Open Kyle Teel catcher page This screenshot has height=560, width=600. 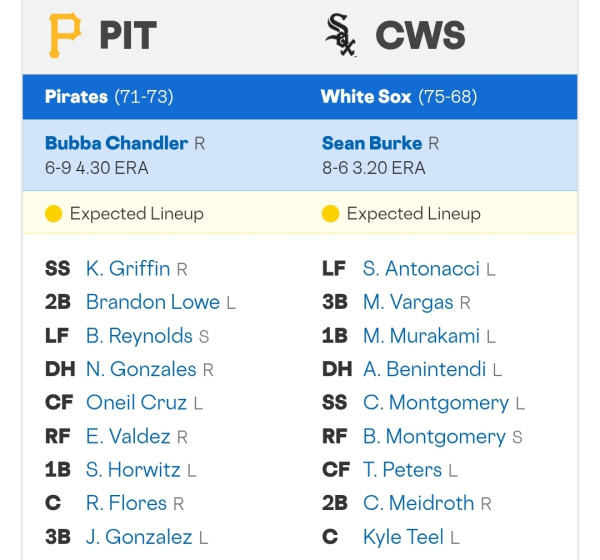pos(403,537)
